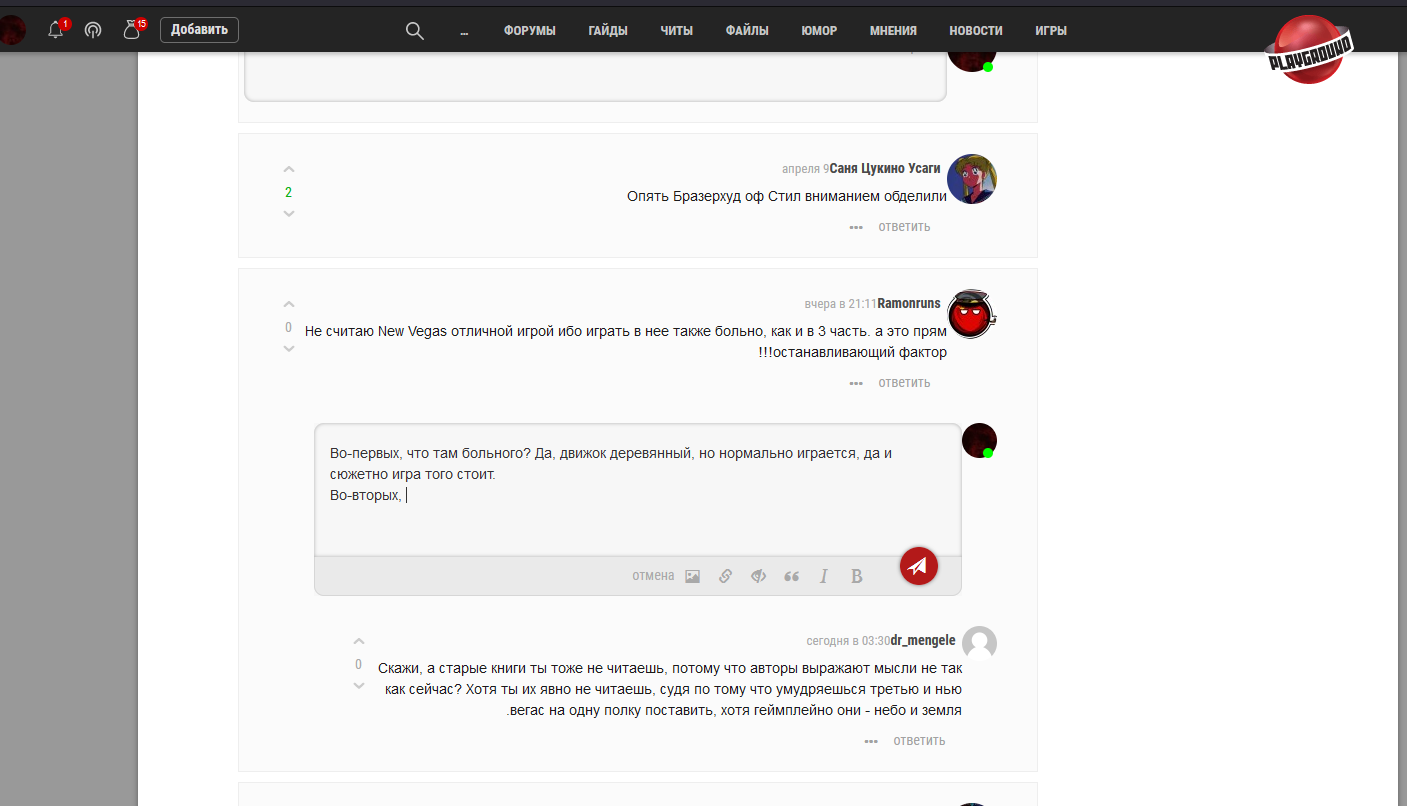Open more options for Саня Цукино Усаги's comment
The width and height of the screenshot is (1407, 806).
tap(856, 227)
